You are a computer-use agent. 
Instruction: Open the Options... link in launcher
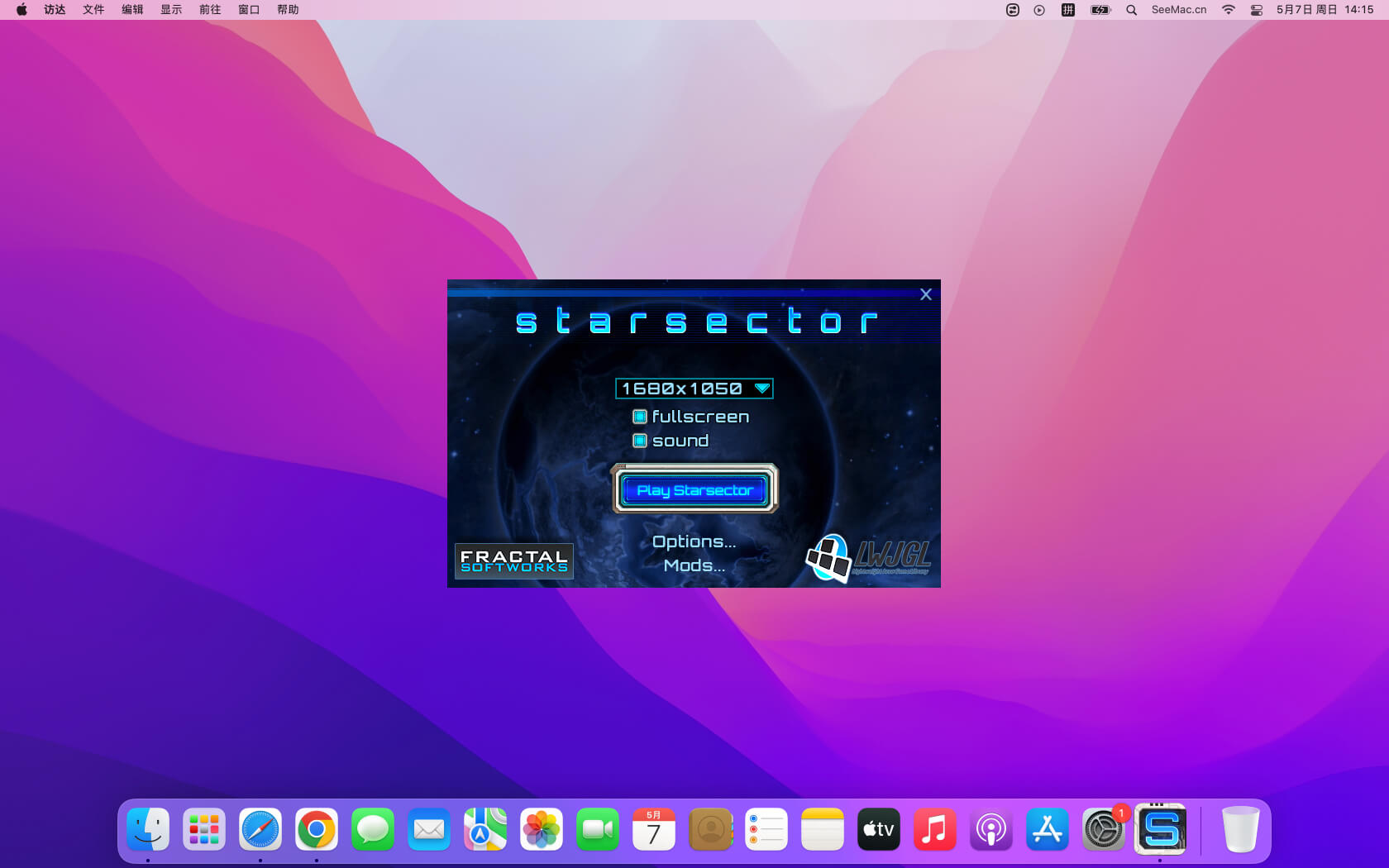coord(694,541)
